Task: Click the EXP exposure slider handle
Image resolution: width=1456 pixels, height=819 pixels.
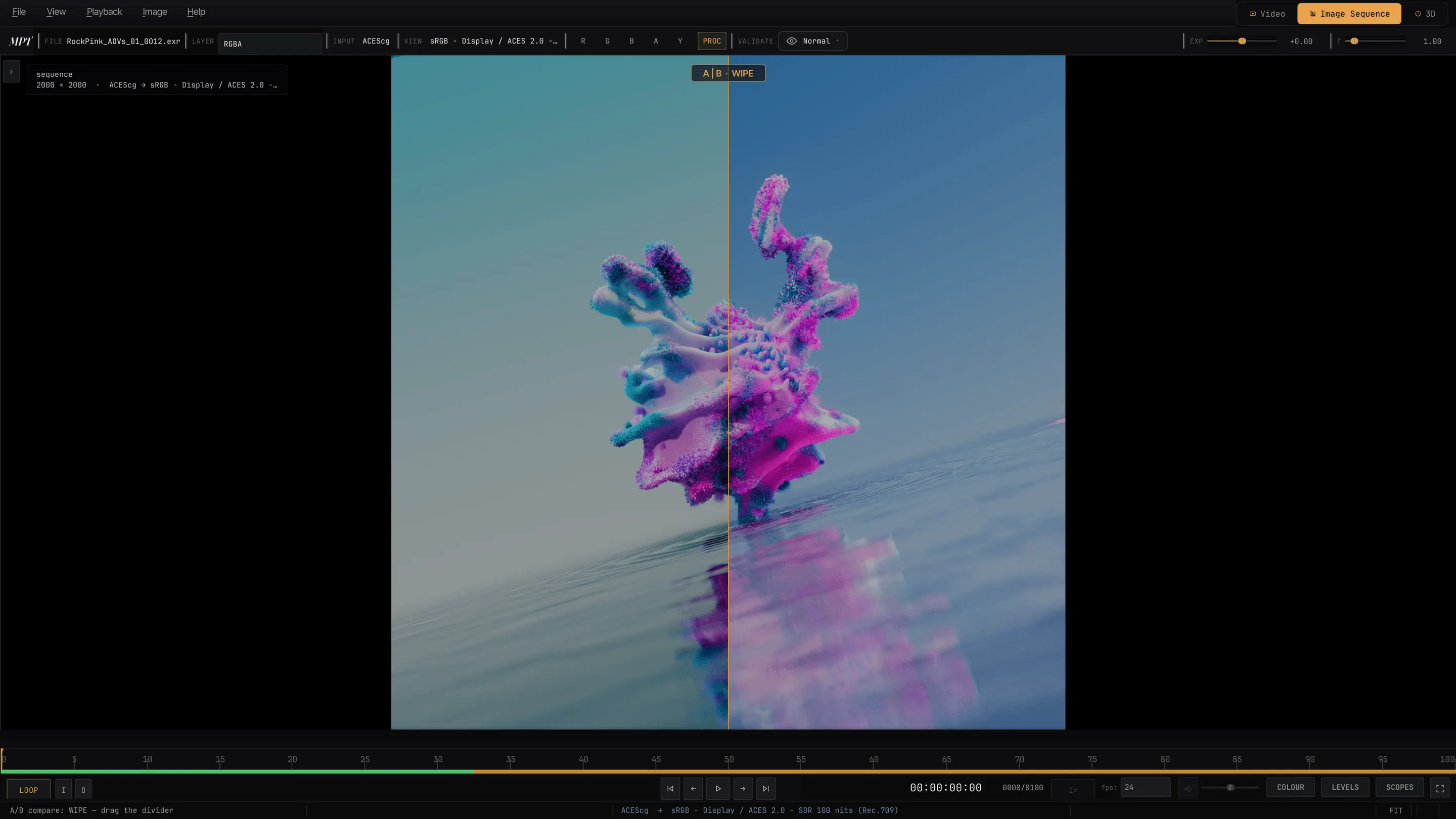Action: 1242,41
